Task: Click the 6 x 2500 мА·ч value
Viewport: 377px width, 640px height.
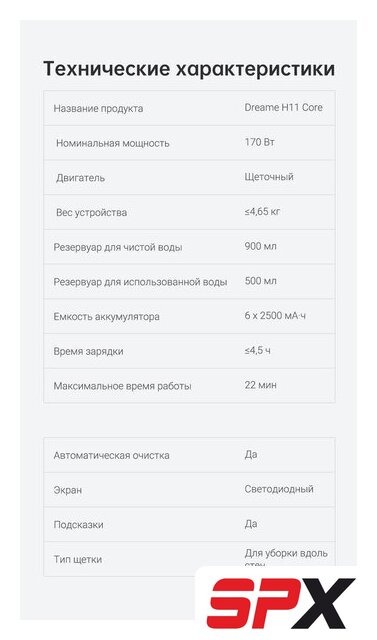Action: [275, 316]
